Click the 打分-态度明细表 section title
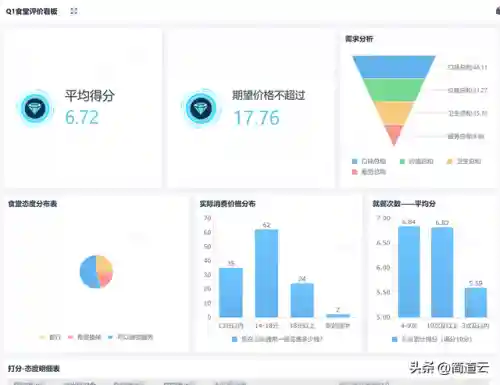 [x=34, y=369]
